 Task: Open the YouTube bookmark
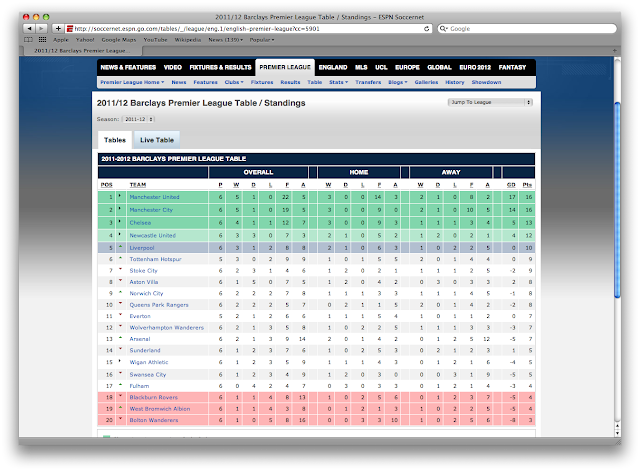[155, 40]
